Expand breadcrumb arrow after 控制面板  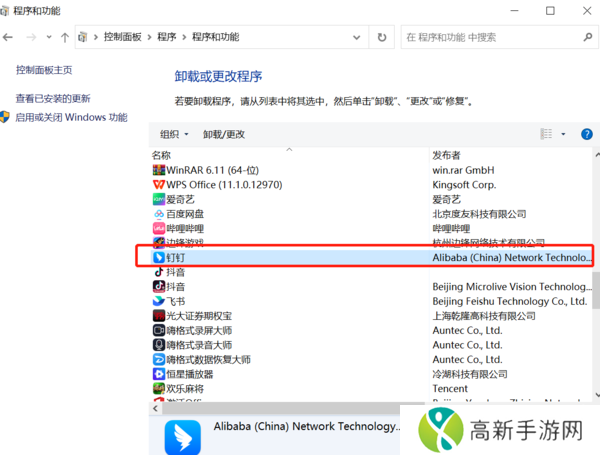[x=149, y=37]
